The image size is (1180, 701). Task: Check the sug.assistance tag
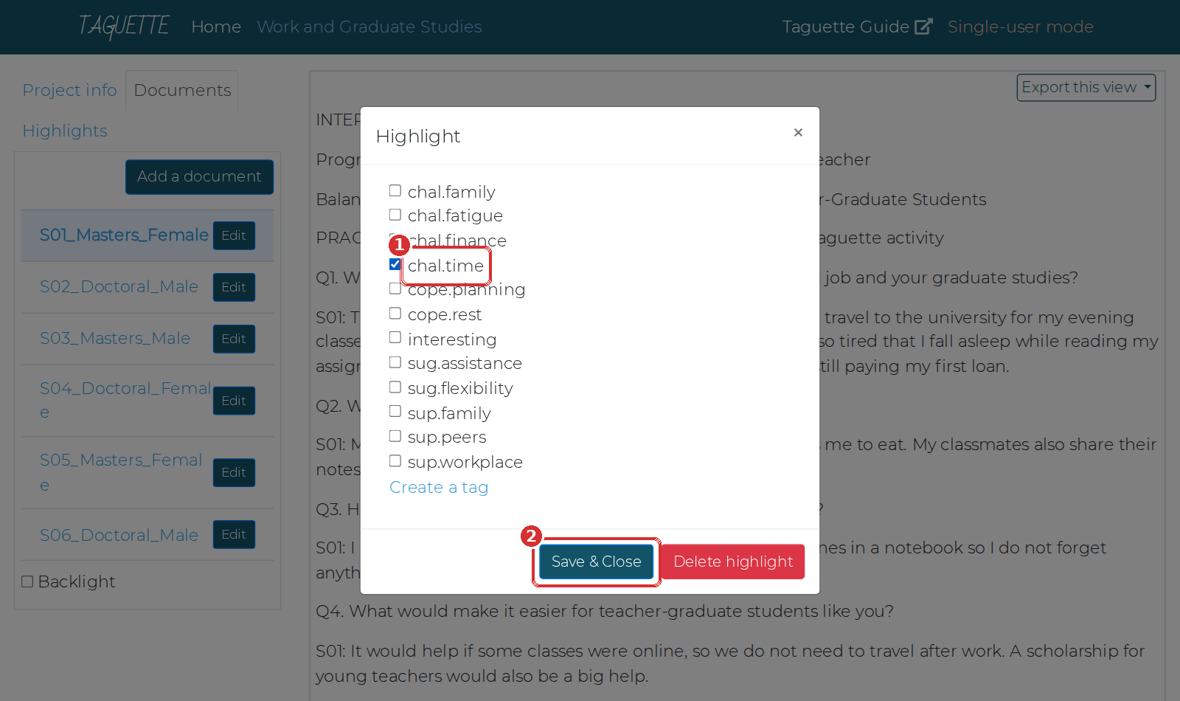[395, 362]
